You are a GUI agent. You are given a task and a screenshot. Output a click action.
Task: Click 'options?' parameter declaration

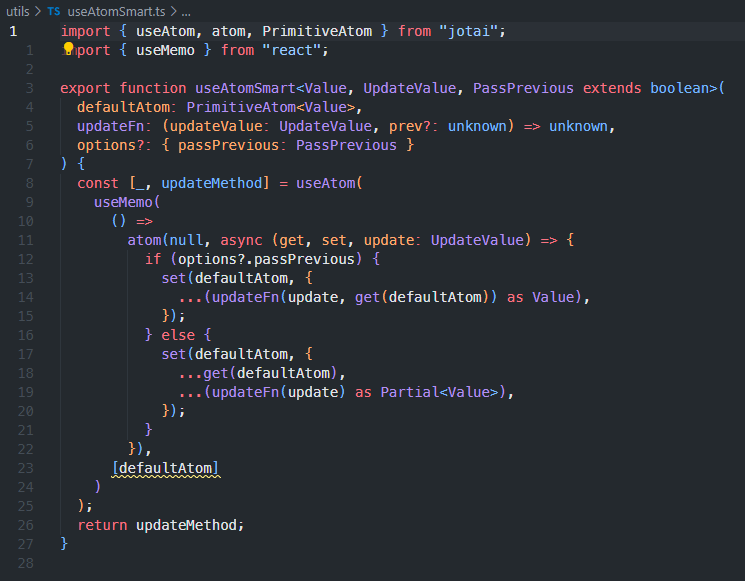coord(111,145)
